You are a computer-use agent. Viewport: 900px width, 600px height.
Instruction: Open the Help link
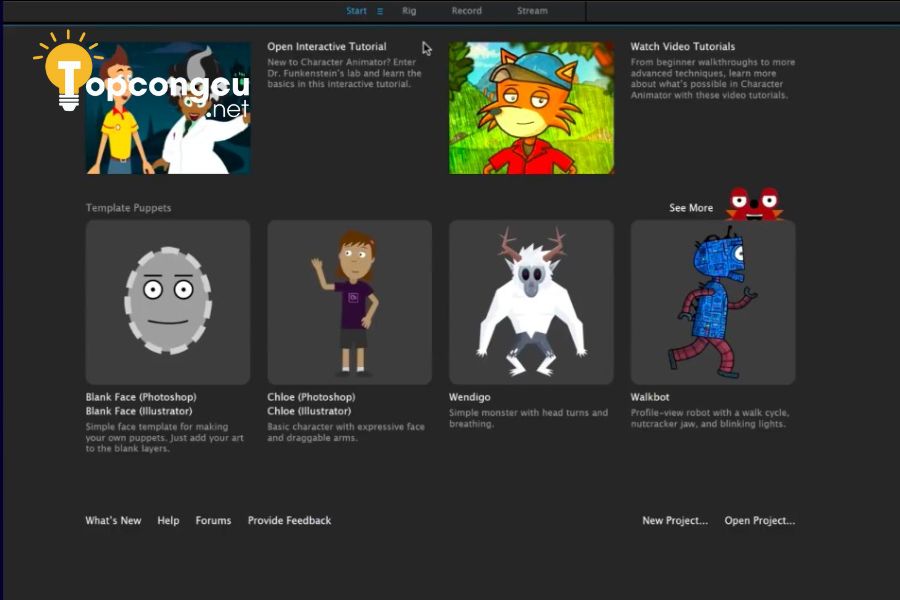coord(168,521)
